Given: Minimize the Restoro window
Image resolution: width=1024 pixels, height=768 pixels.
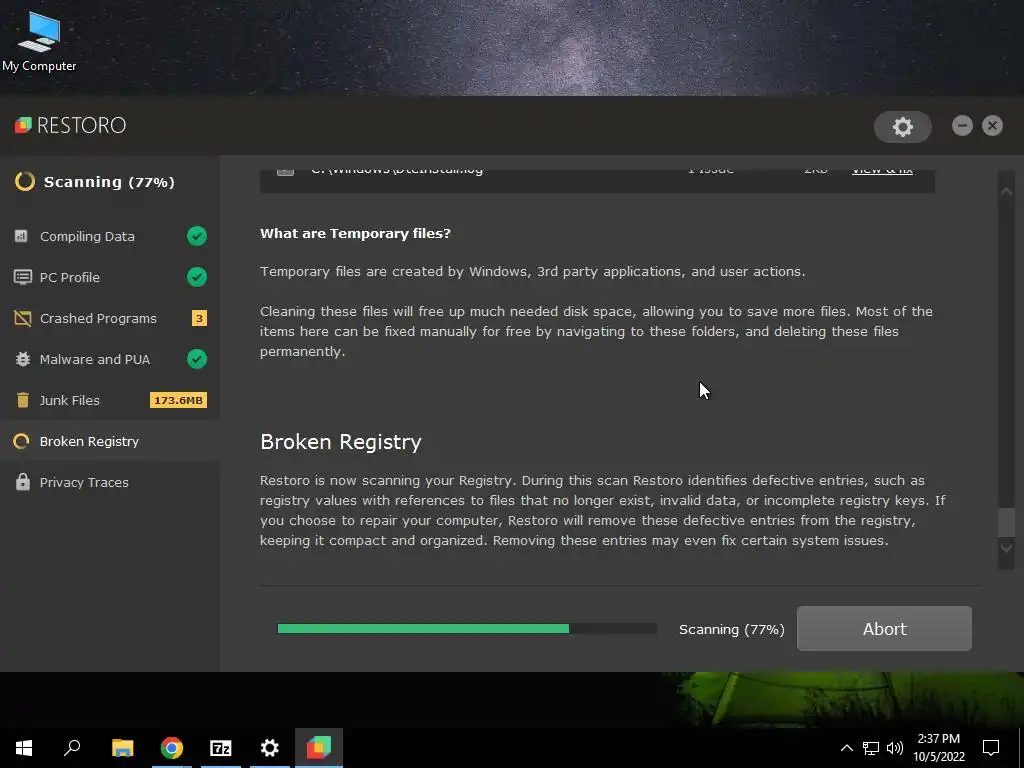Looking at the screenshot, I should tap(962, 125).
